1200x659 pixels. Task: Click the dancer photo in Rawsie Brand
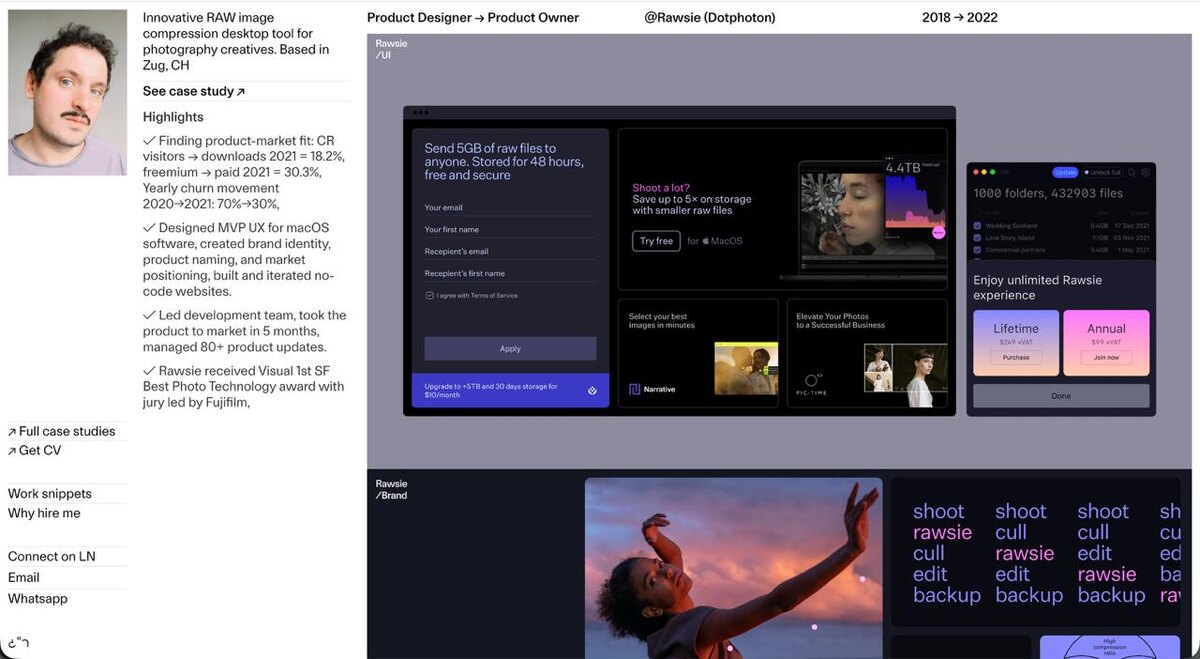coord(733,567)
